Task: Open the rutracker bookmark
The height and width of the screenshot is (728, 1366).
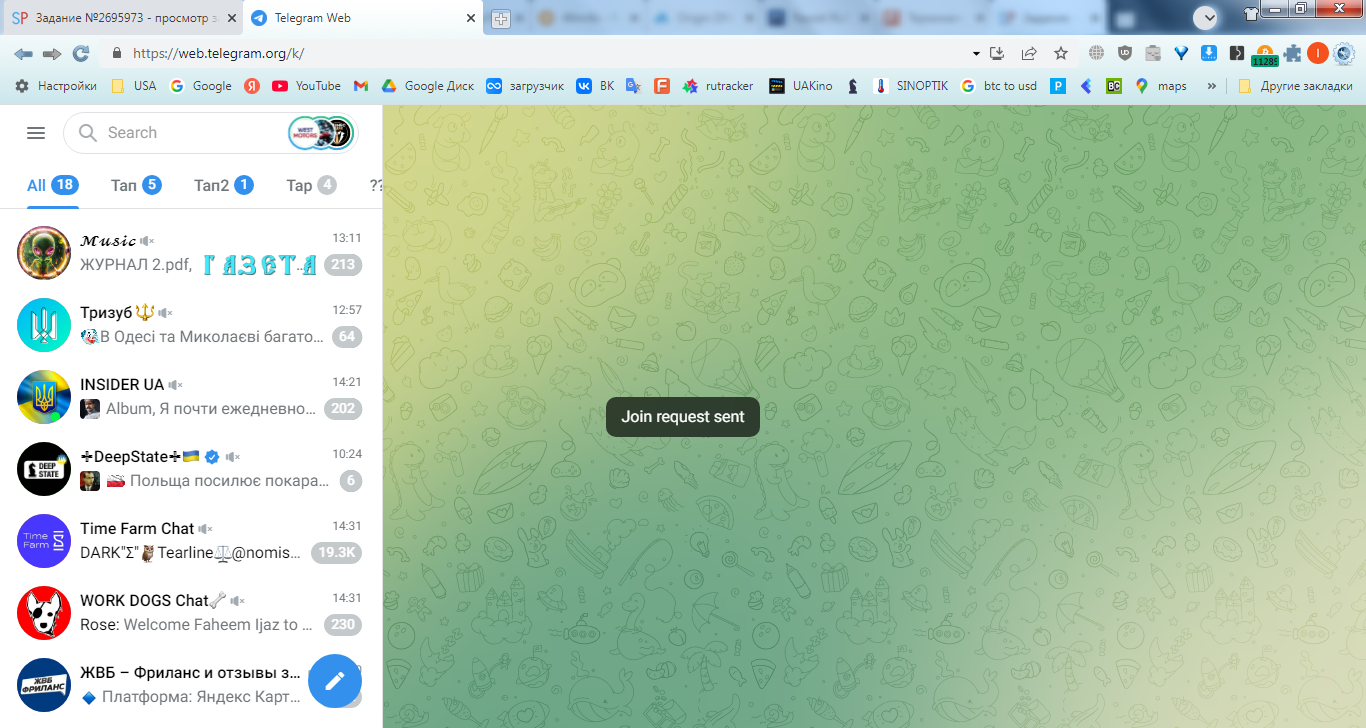Action: pos(718,86)
